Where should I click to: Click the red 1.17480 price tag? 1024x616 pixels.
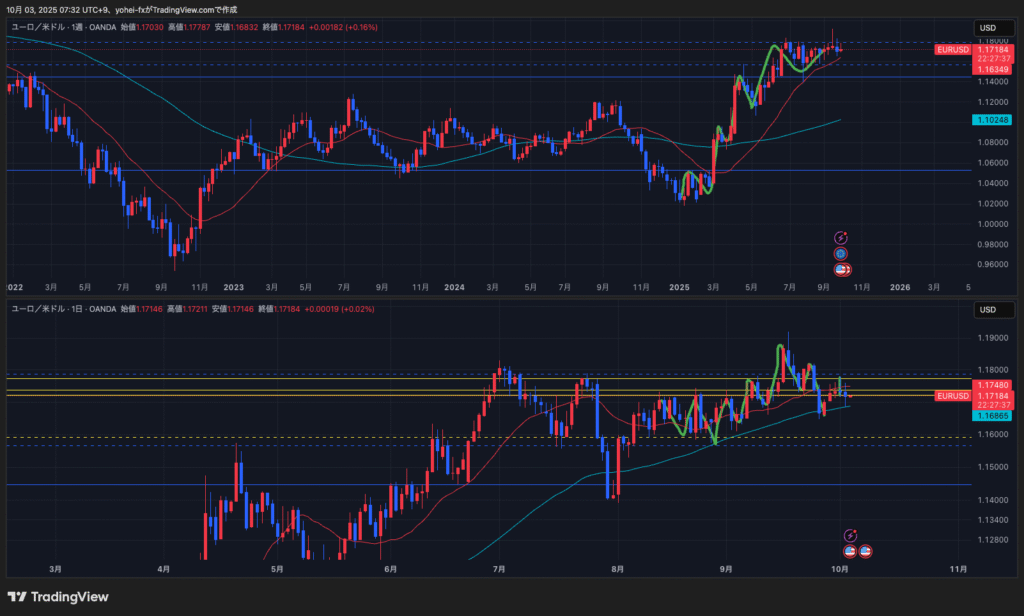click(x=994, y=385)
